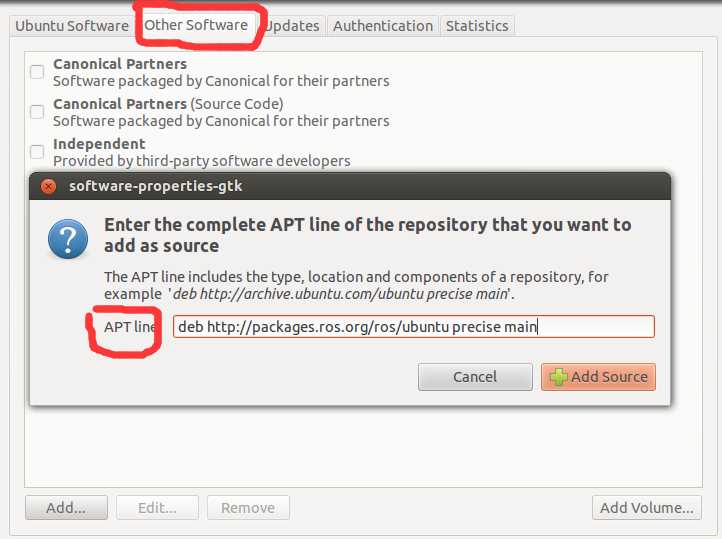The width and height of the screenshot is (722, 539).
Task: Cancel adding the repository
Action: pyautogui.click(x=475, y=377)
